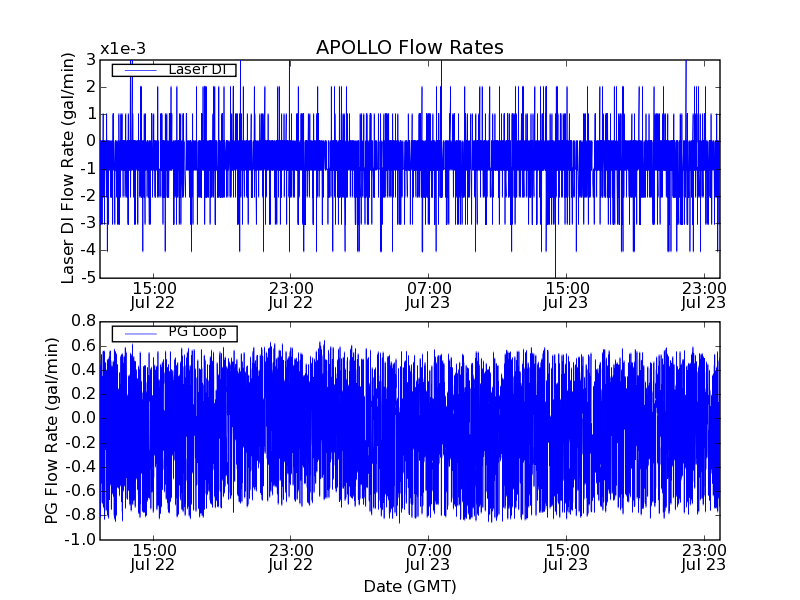This screenshot has height=600, width=800.
Task: Click the 0.8 tick on the PG axis
Action: 84,321
